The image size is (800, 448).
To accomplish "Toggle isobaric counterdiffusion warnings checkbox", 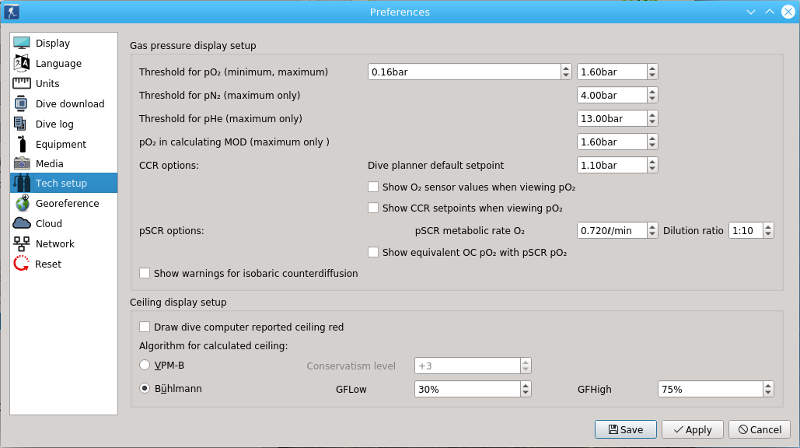I will click(x=146, y=273).
